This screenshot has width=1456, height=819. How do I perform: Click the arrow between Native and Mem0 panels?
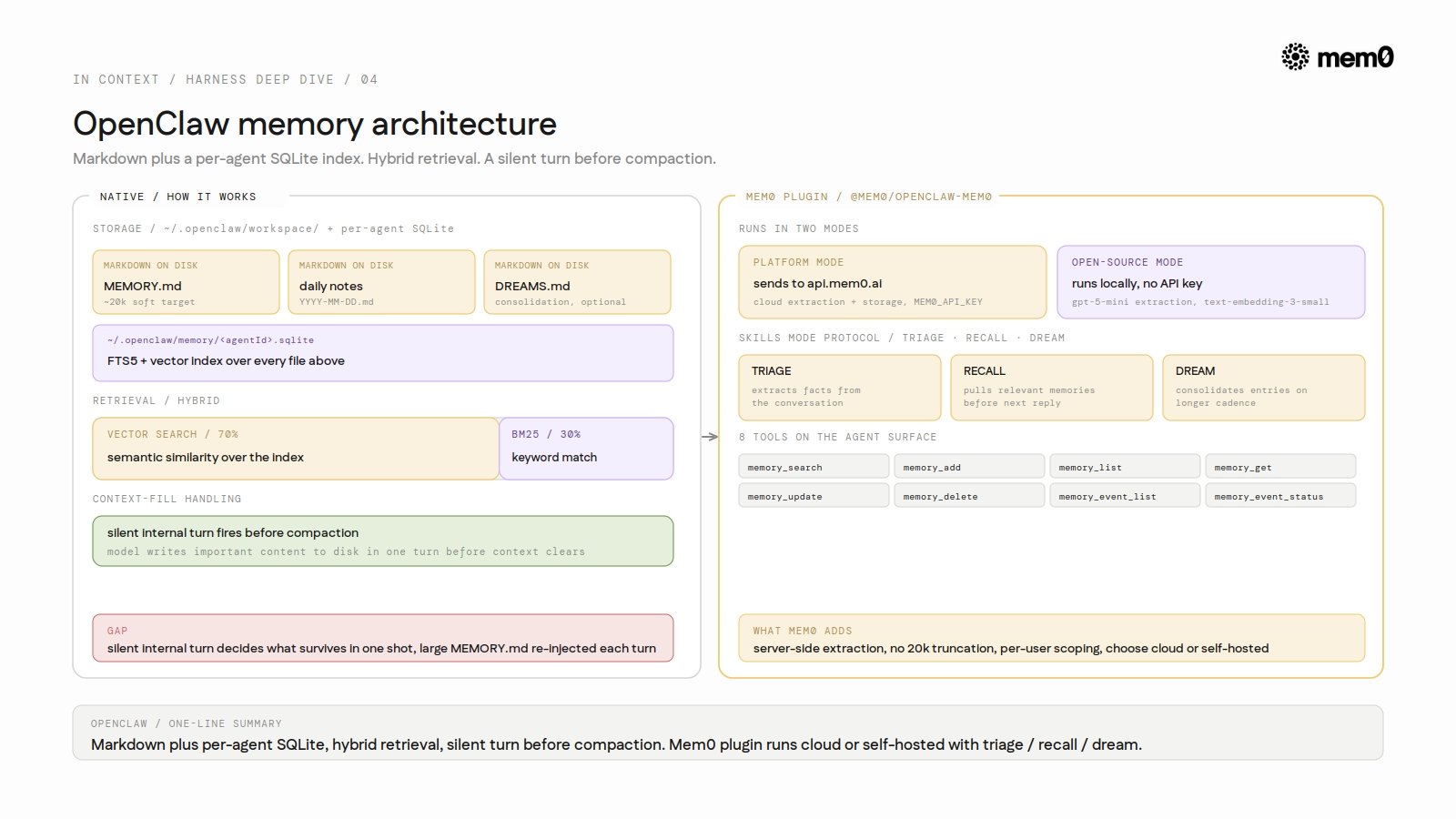[x=710, y=437]
